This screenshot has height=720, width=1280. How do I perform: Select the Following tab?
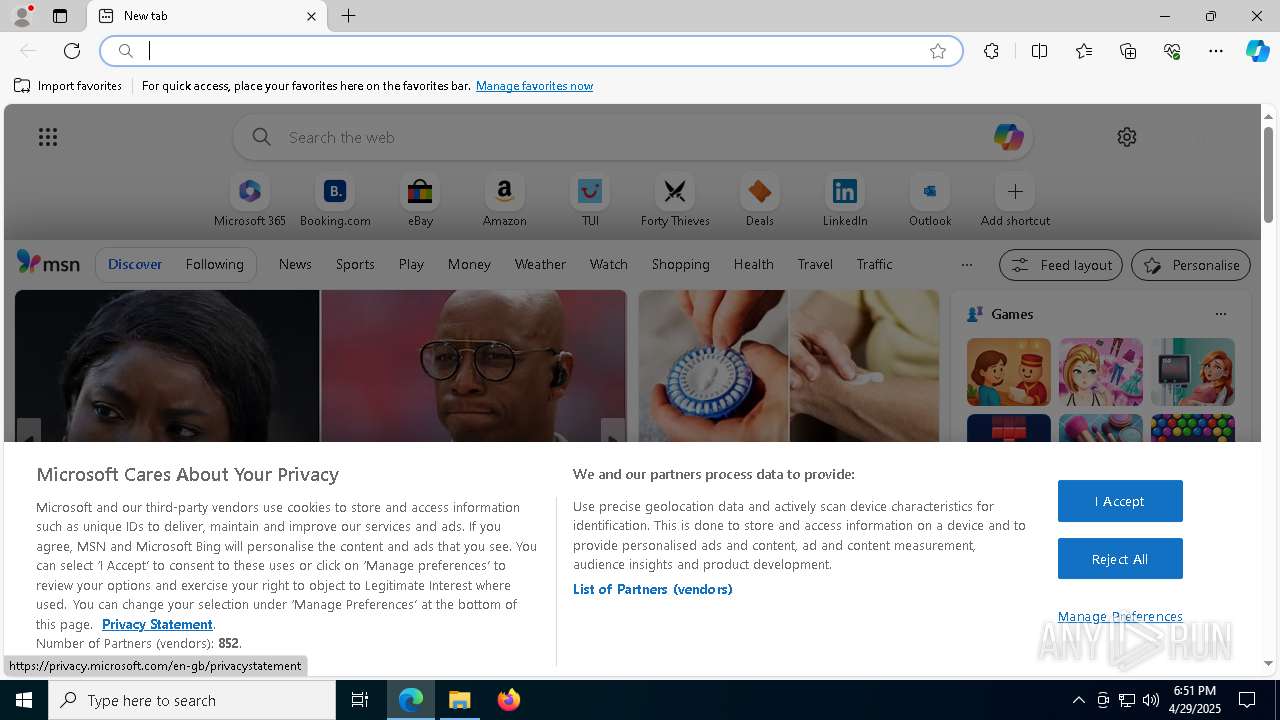tap(214, 265)
